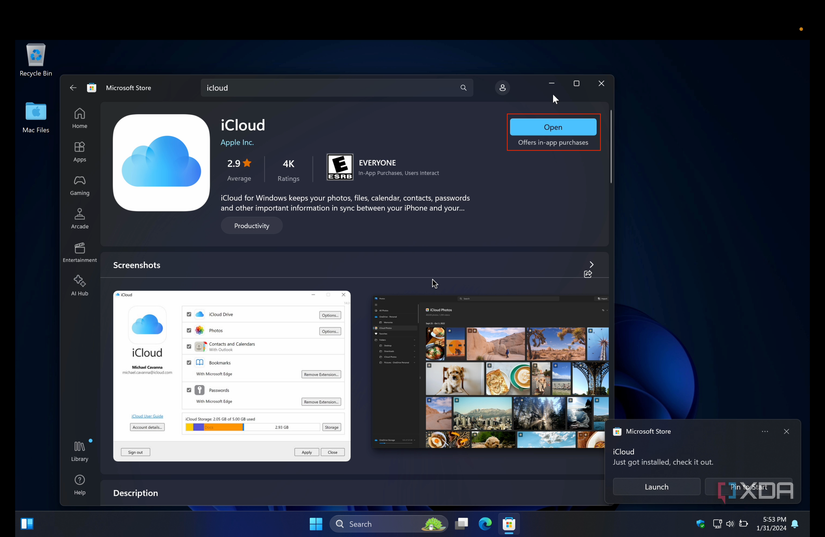Open the notification bell in system tray
825x537 pixels.
click(795, 524)
